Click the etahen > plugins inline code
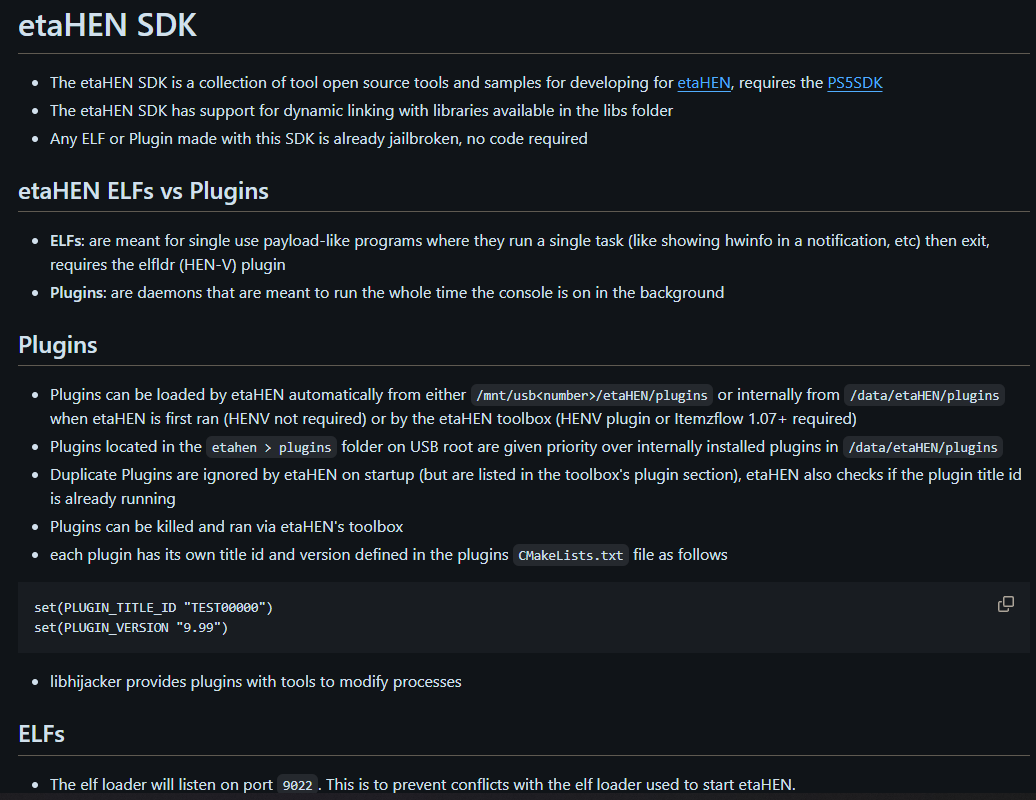 click(x=271, y=447)
